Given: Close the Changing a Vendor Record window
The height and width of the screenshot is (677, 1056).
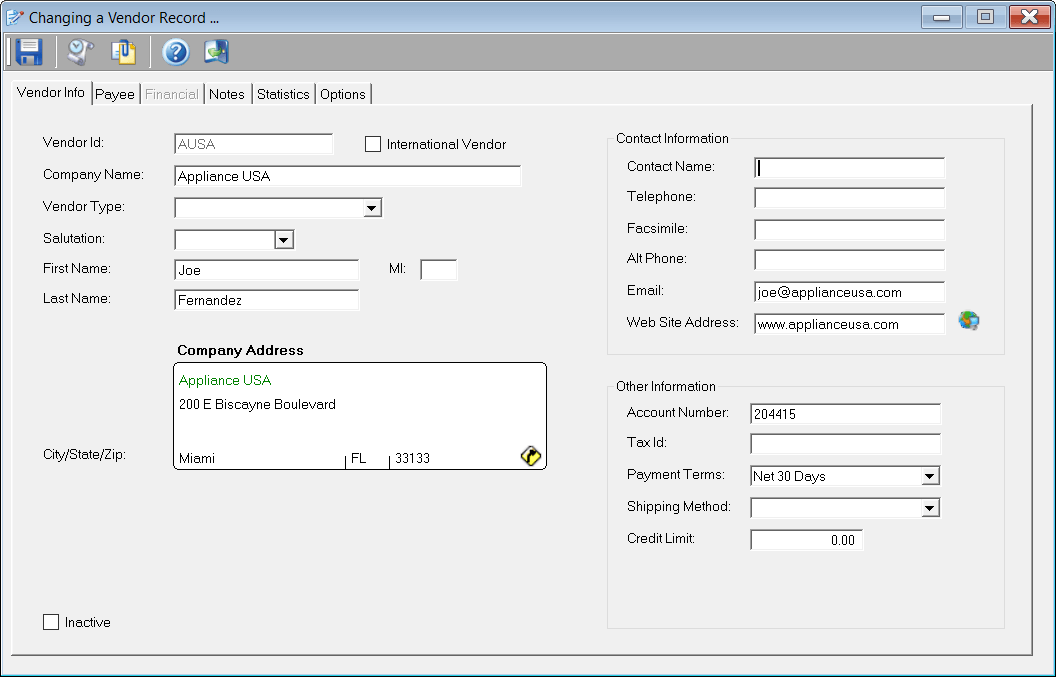Looking at the screenshot, I should click(1030, 17).
